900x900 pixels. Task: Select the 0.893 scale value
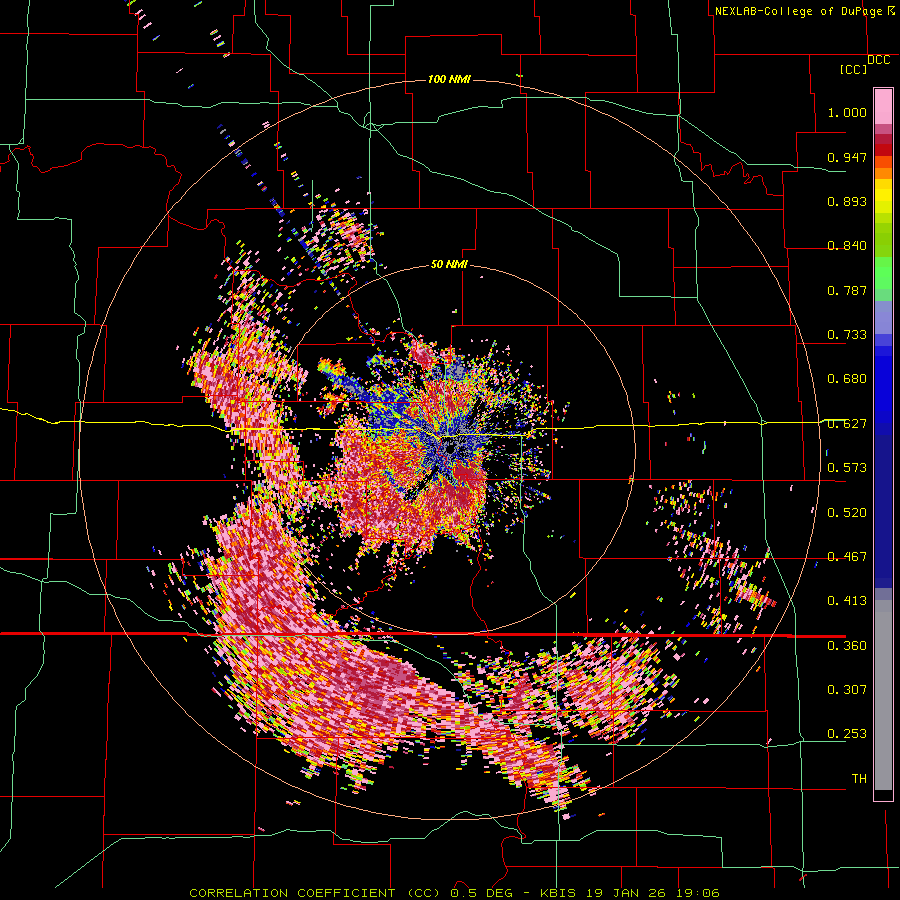(x=847, y=201)
